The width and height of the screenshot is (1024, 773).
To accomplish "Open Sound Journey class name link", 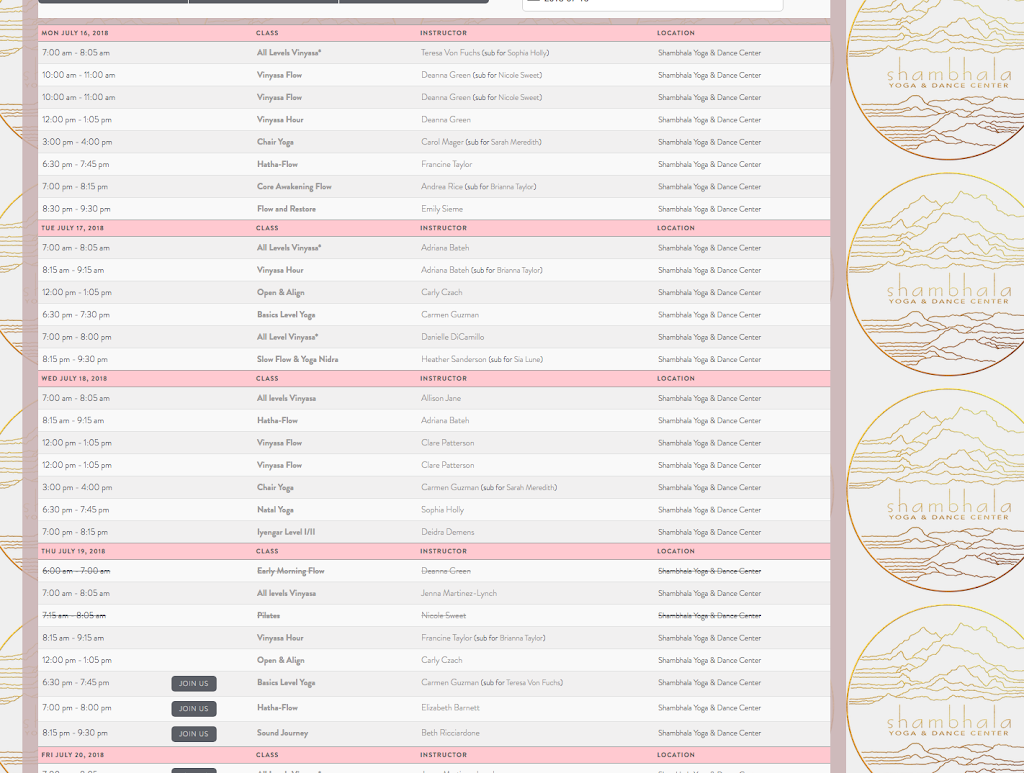I will [x=282, y=733].
